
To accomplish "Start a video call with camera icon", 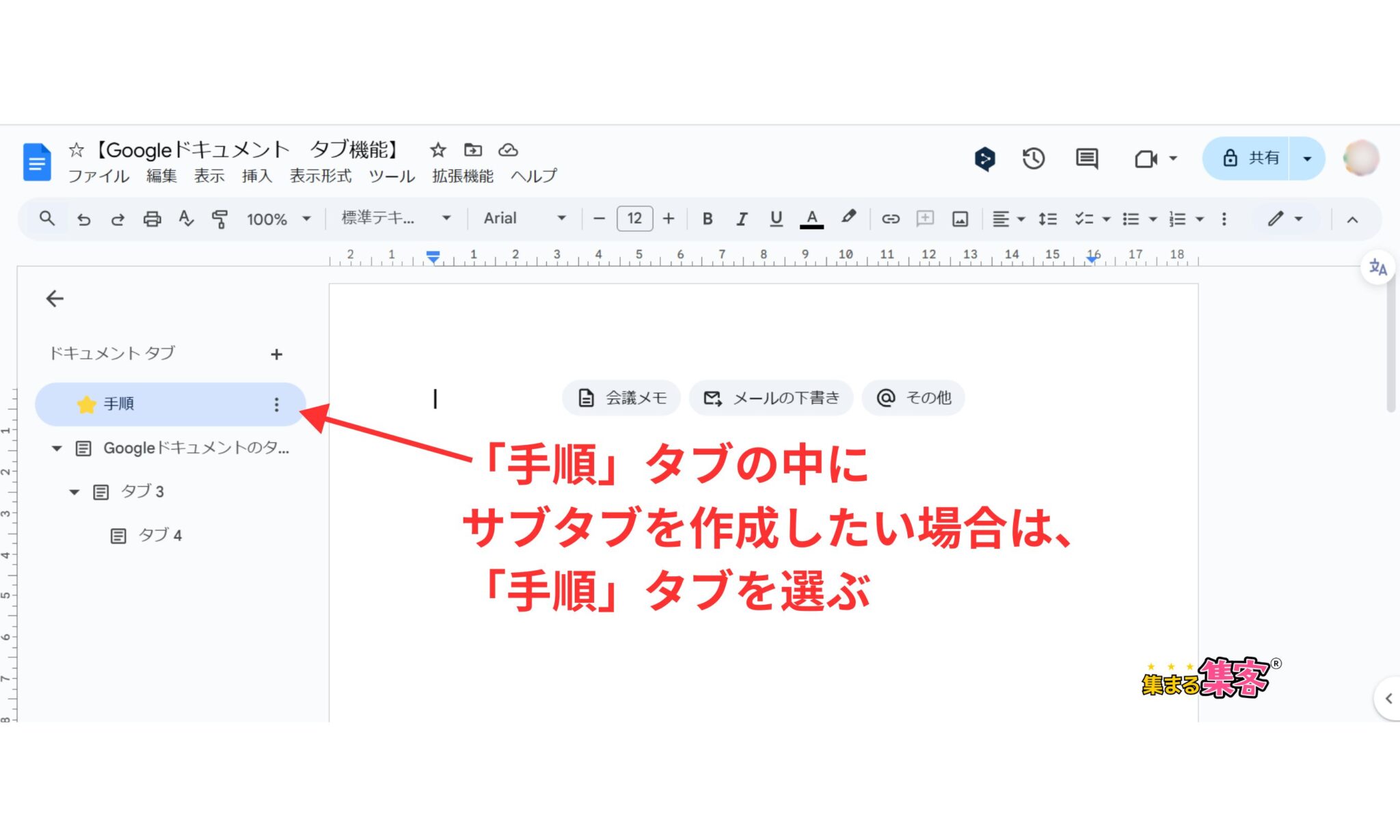I will 1146,159.
